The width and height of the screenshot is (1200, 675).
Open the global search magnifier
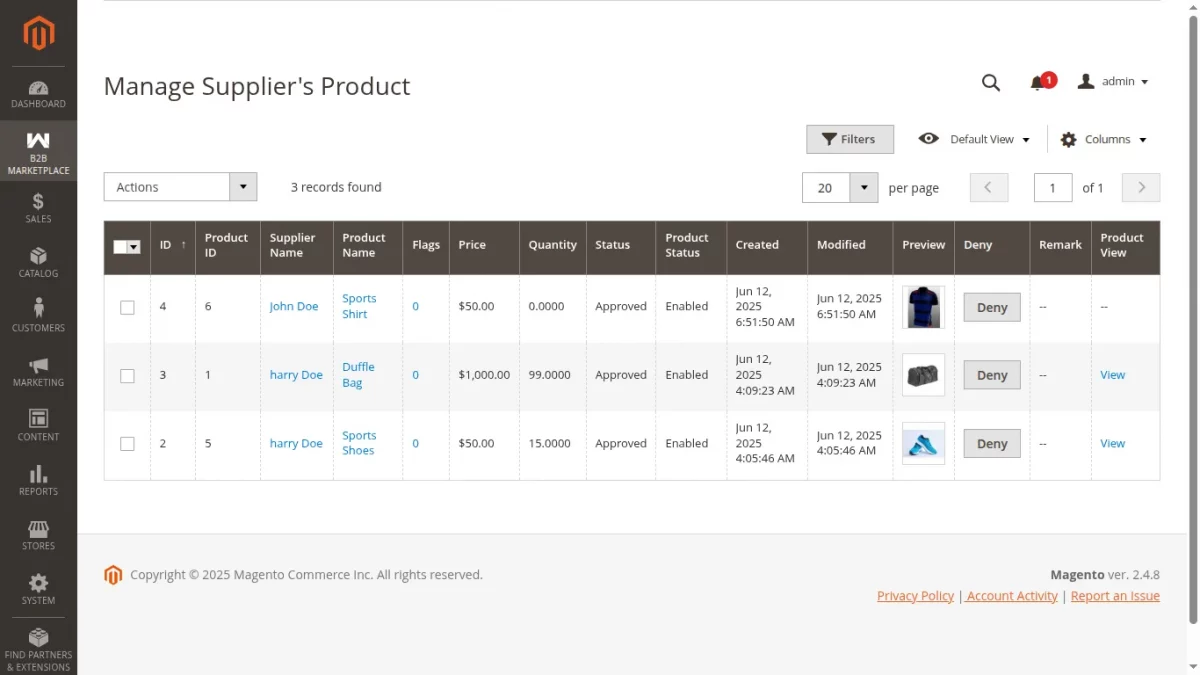(990, 83)
